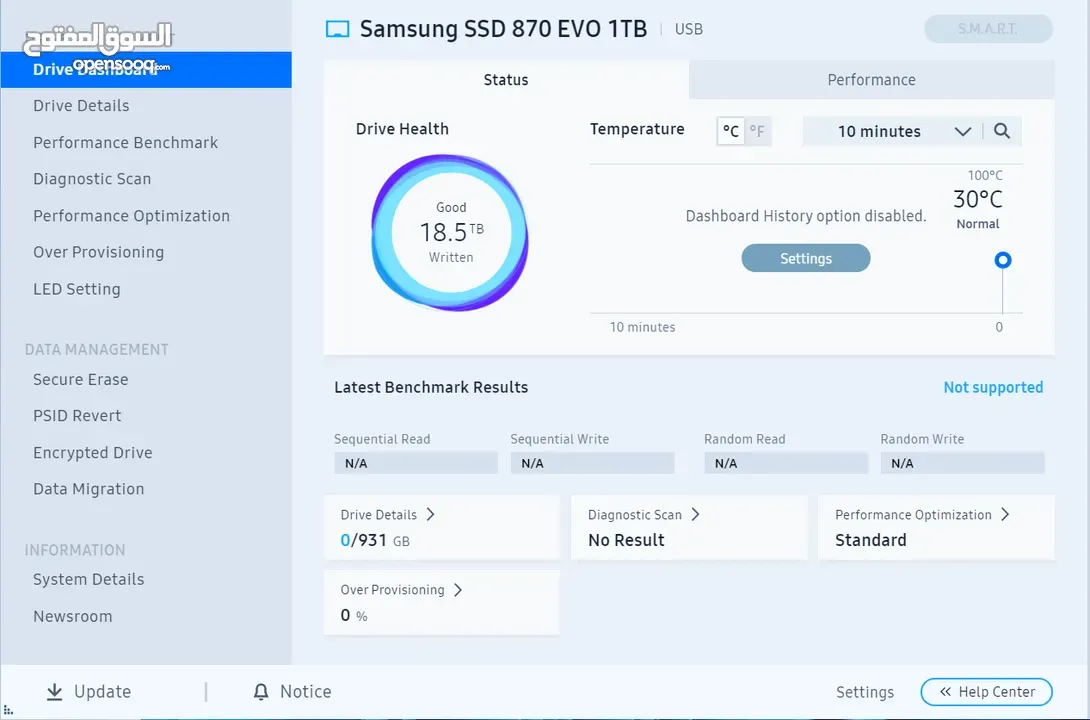1090x720 pixels.
Task: Go to Performance Benchmark sidebar item
Action: pyautogui.click(x=126, y=142)
